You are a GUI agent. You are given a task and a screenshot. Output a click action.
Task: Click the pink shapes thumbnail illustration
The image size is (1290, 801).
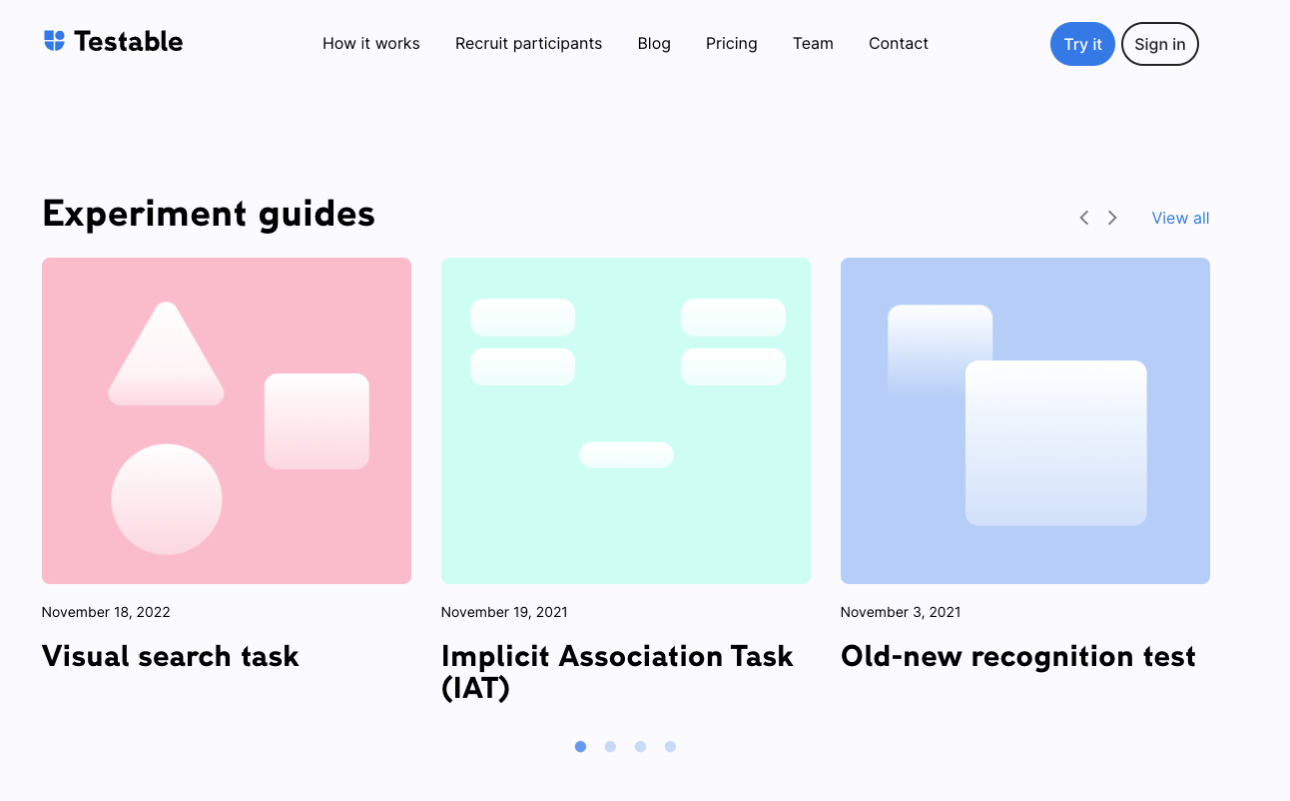pos(226,420)
